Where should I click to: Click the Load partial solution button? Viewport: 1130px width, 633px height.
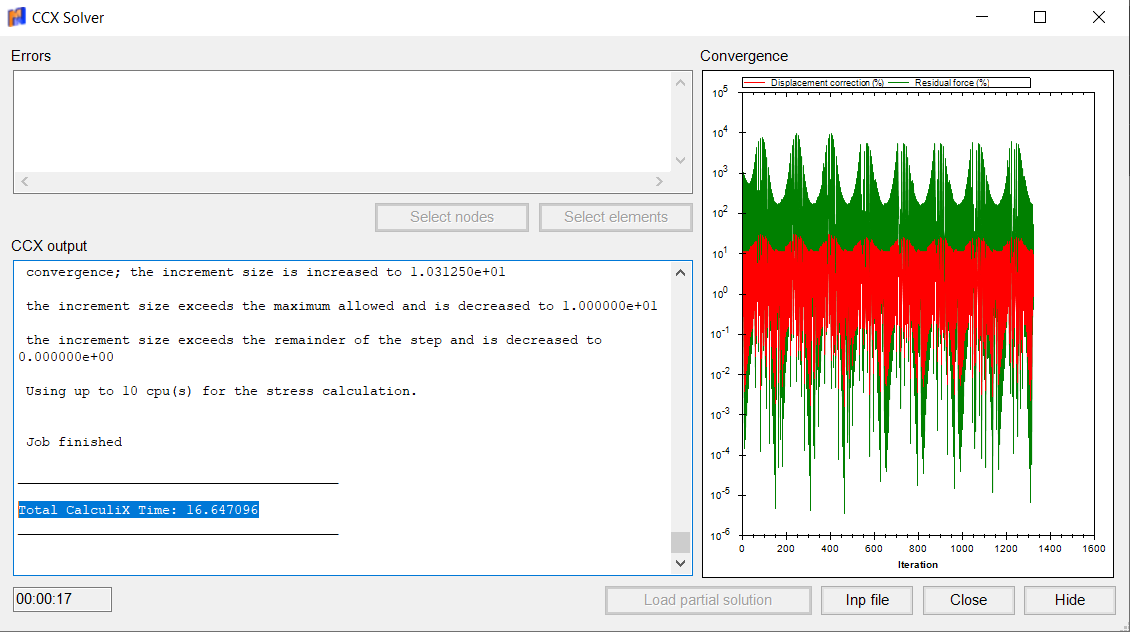pyautogui.click(x=708, y=600)
